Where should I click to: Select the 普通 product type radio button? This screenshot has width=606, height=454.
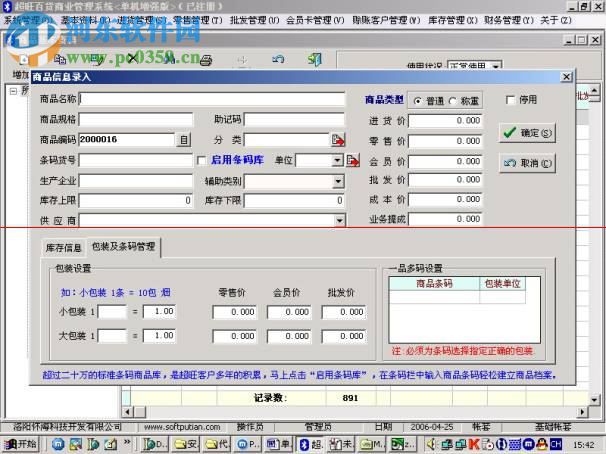pyautogui.click(x=417, y=101)
